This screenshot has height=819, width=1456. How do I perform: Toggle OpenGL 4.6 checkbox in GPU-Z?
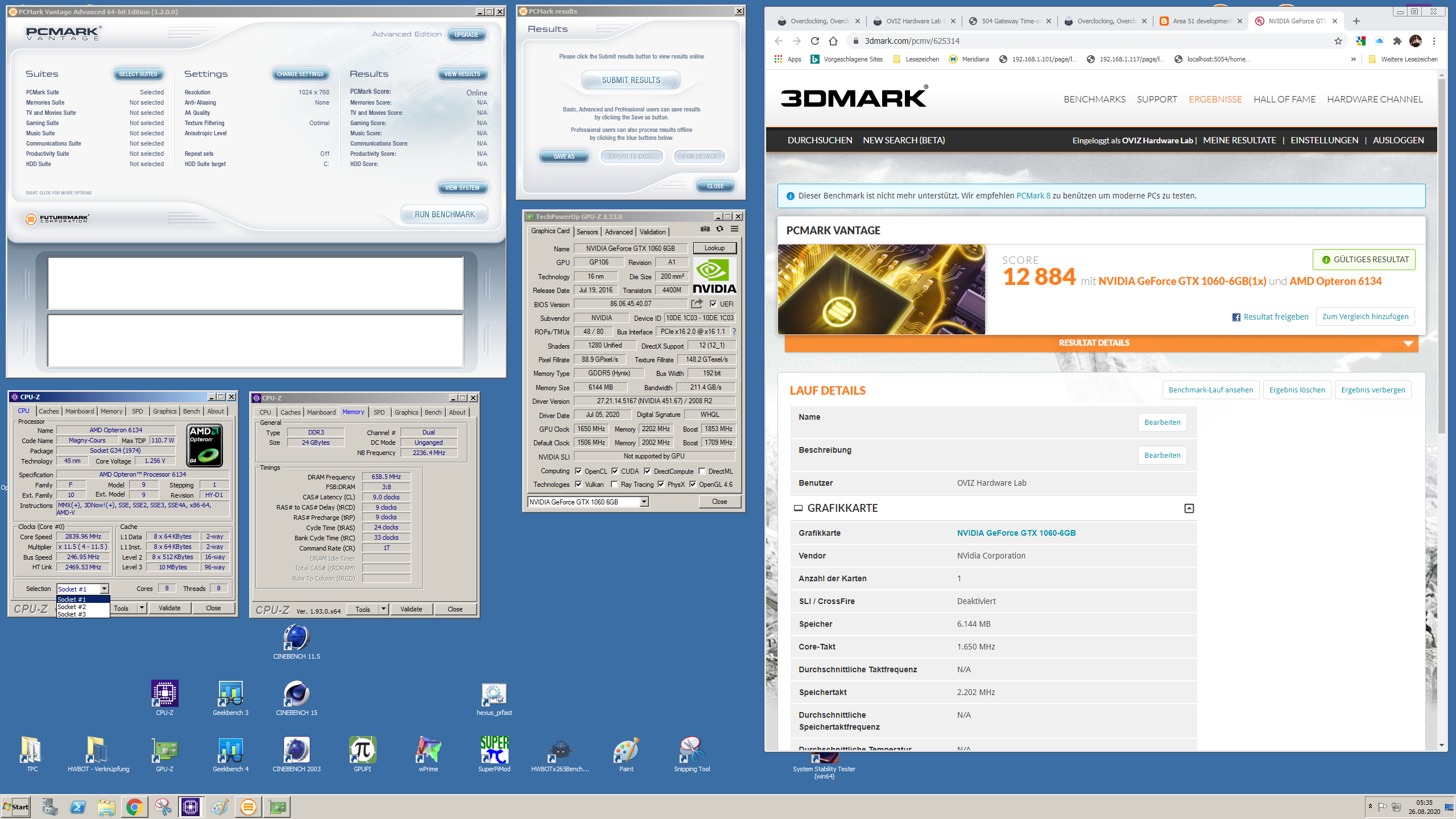point(693,485)
